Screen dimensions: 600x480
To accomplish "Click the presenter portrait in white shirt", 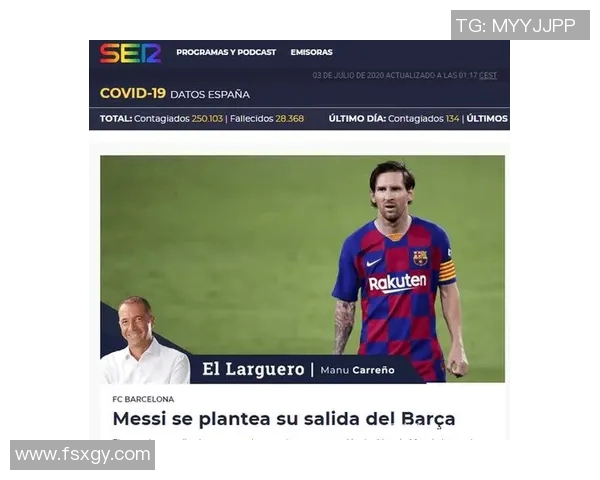I will [145, 340].
